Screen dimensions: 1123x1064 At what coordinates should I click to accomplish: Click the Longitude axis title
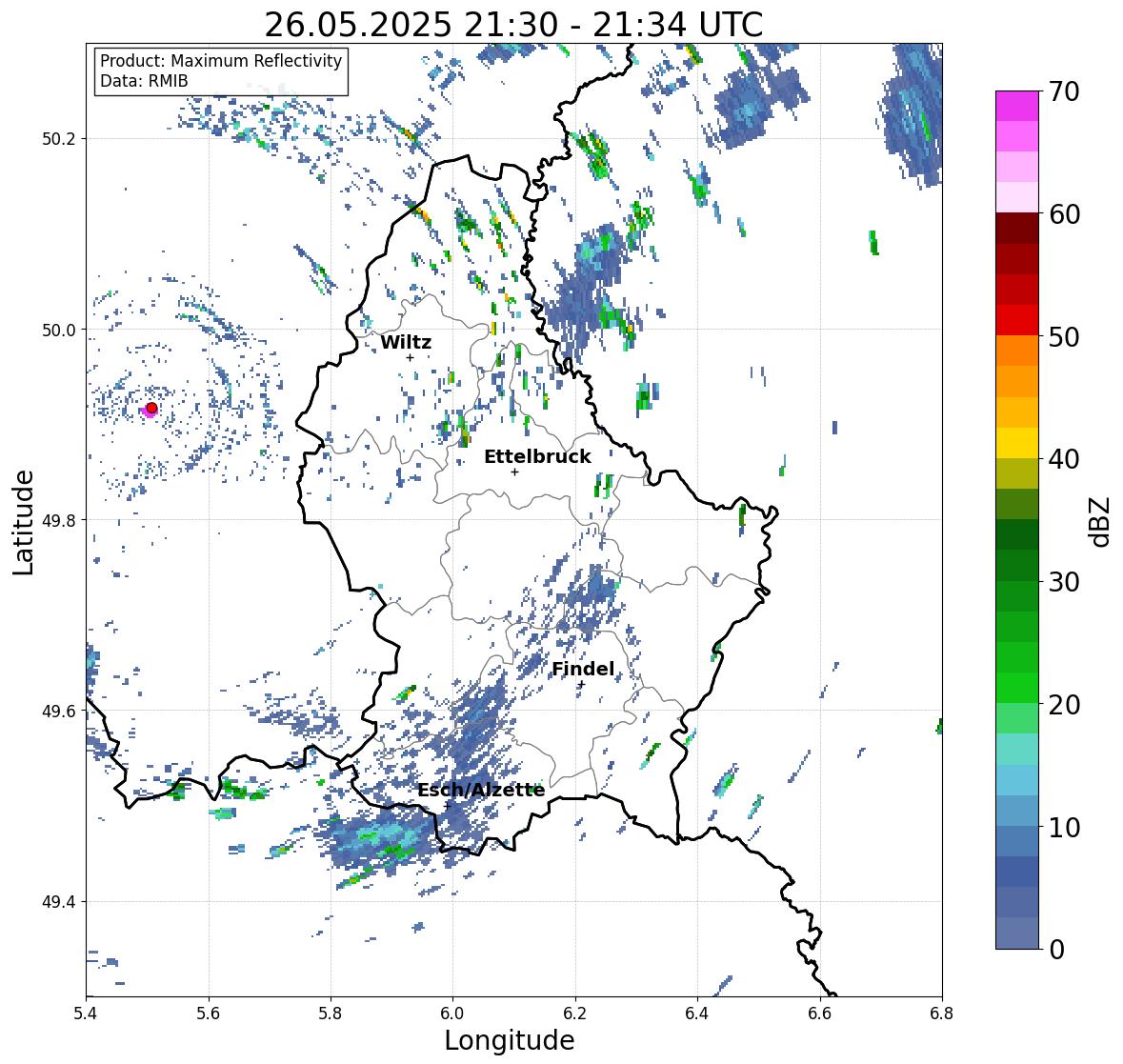510,1040
